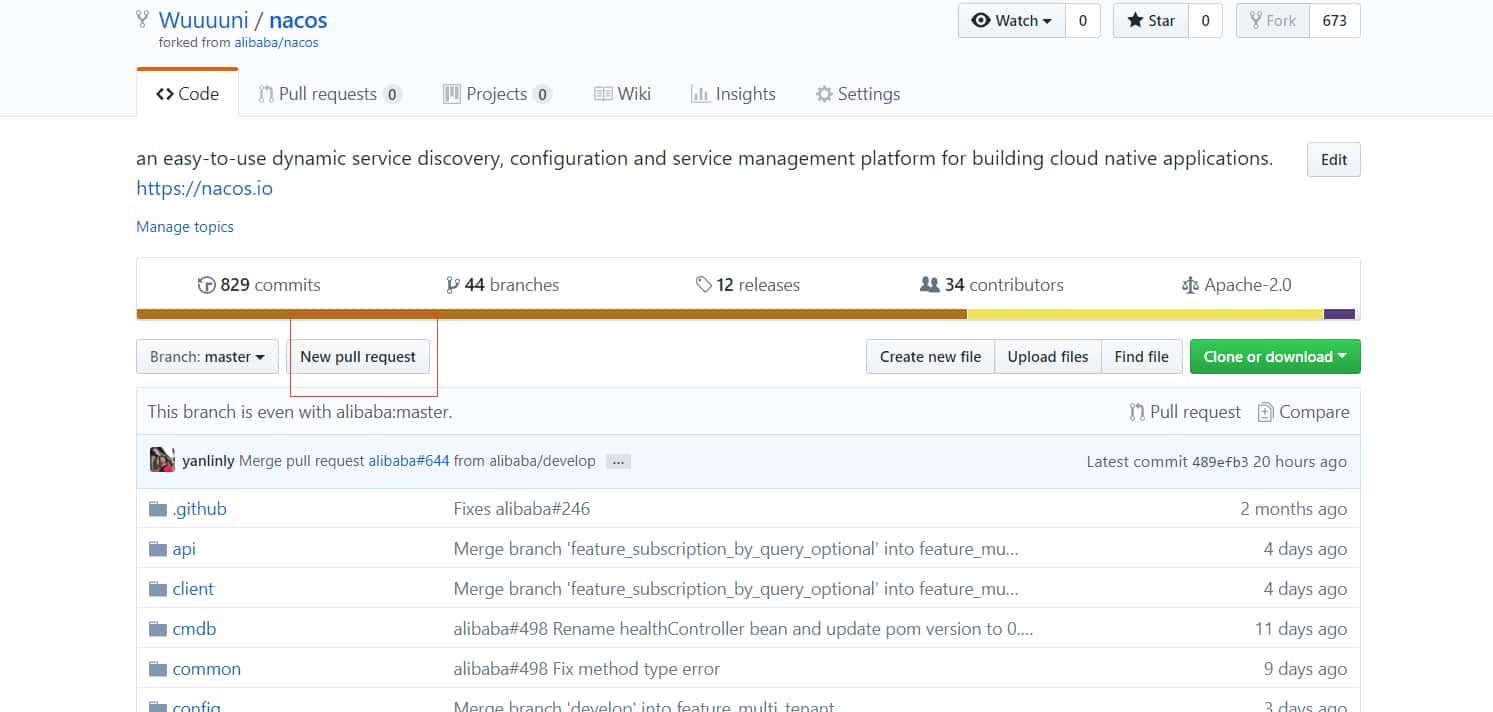Open the .github folder icon

coord(157,509)
